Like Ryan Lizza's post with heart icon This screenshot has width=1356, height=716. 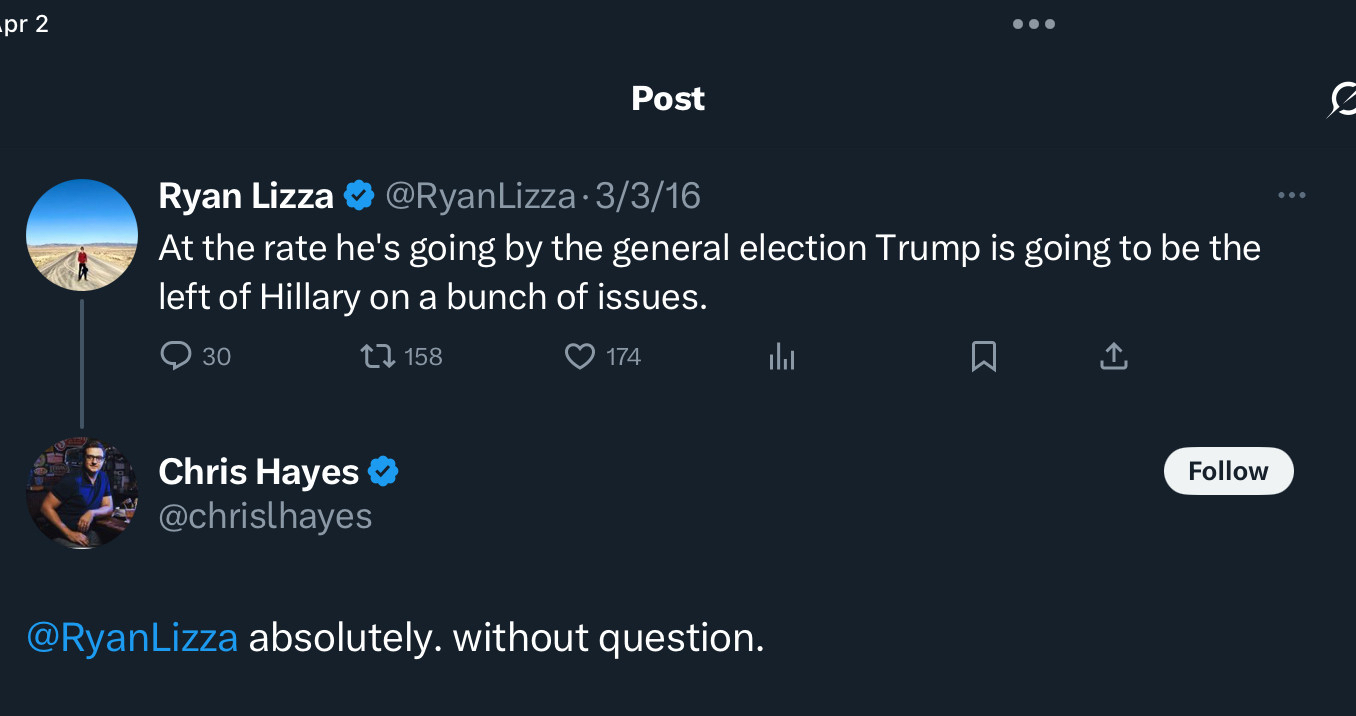pos(580,357)
